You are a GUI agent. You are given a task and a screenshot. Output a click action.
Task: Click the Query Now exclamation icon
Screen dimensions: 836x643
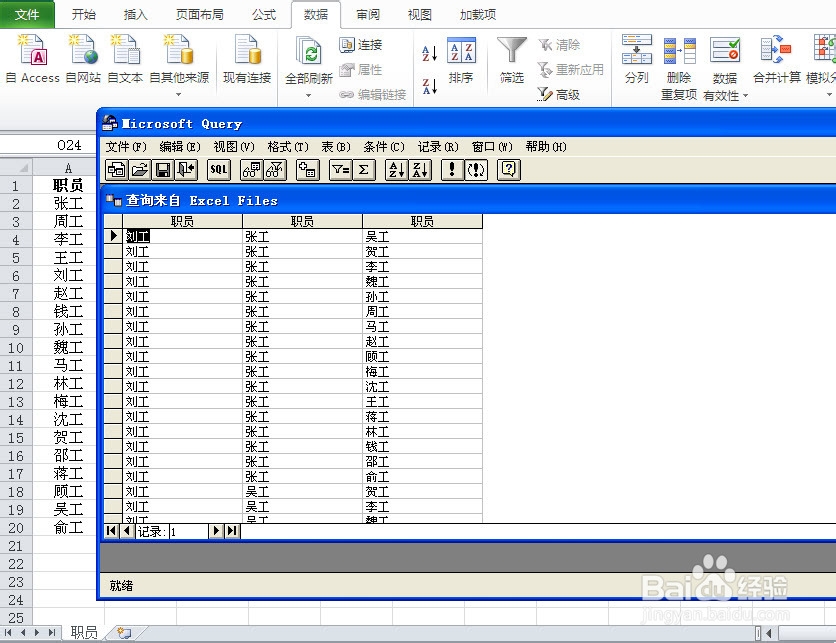tap(452, 170)
